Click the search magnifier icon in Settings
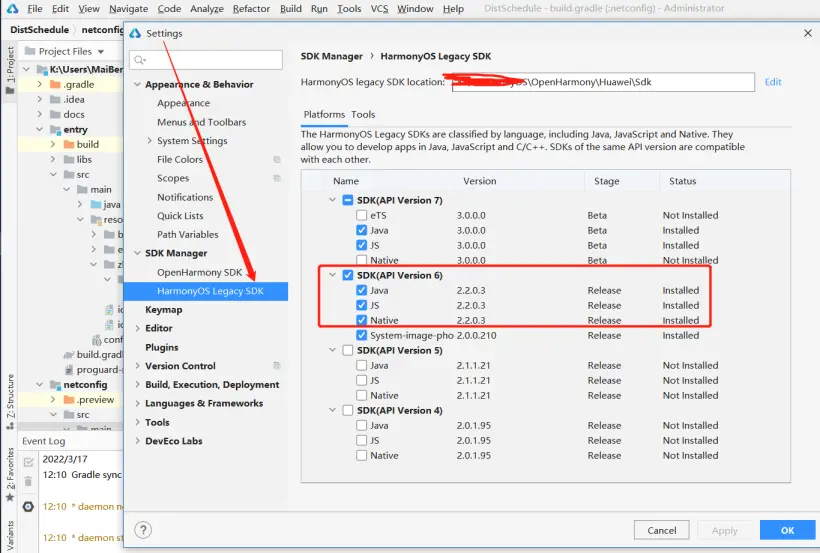 140,60
